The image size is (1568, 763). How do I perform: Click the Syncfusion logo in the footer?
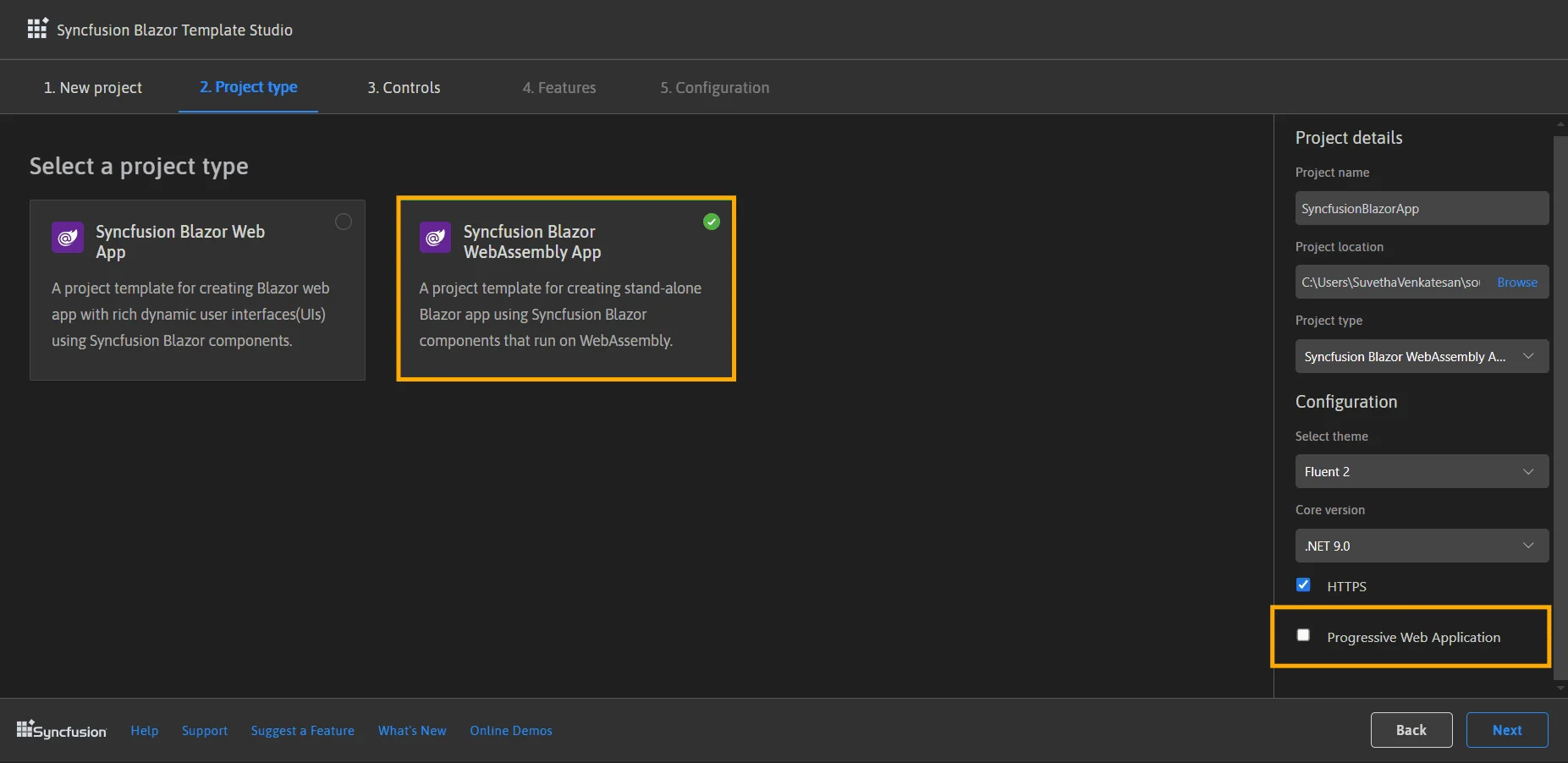(61, 729)
